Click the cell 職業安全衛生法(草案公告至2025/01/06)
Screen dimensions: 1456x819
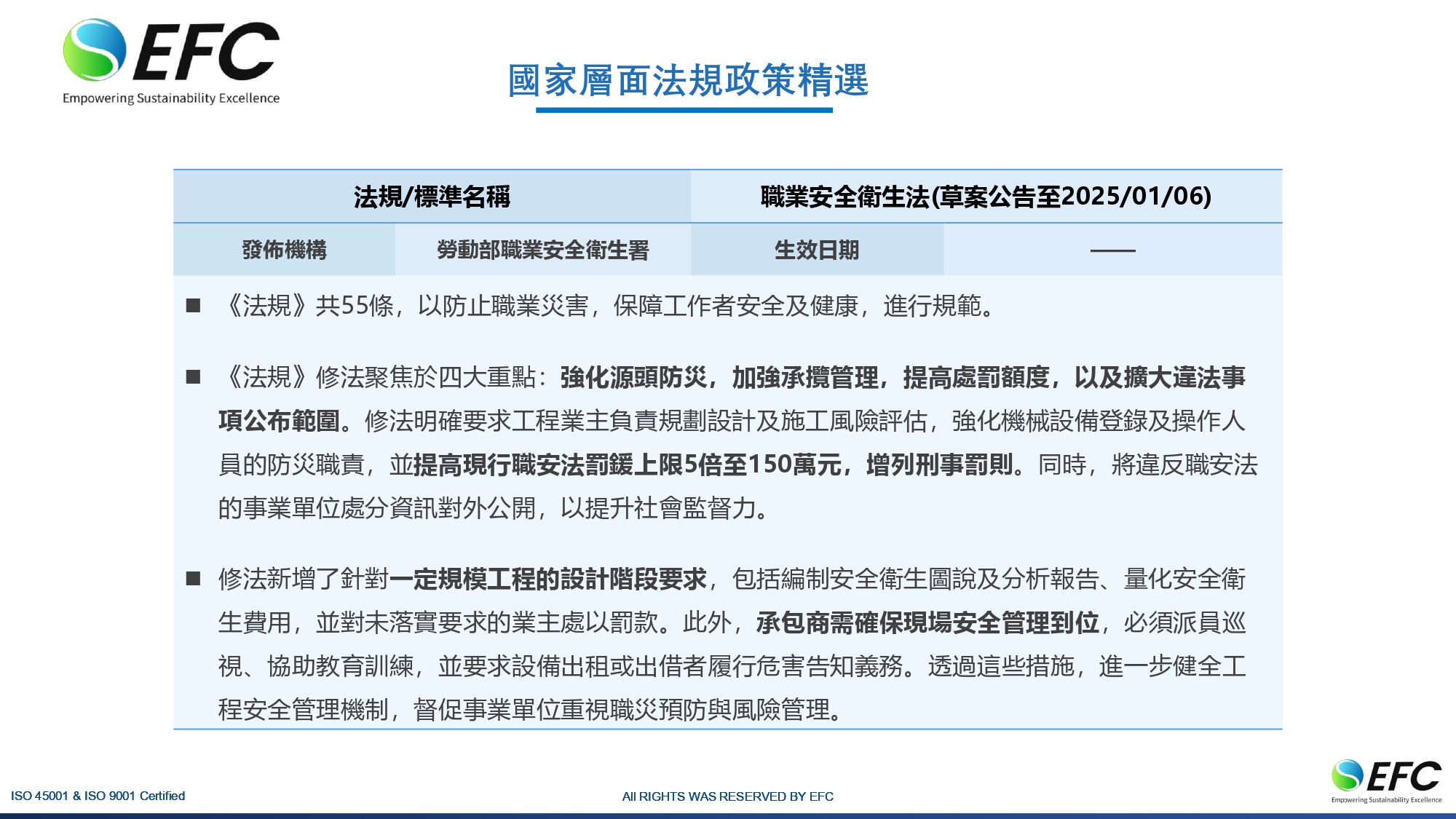(x=986, y=197)
